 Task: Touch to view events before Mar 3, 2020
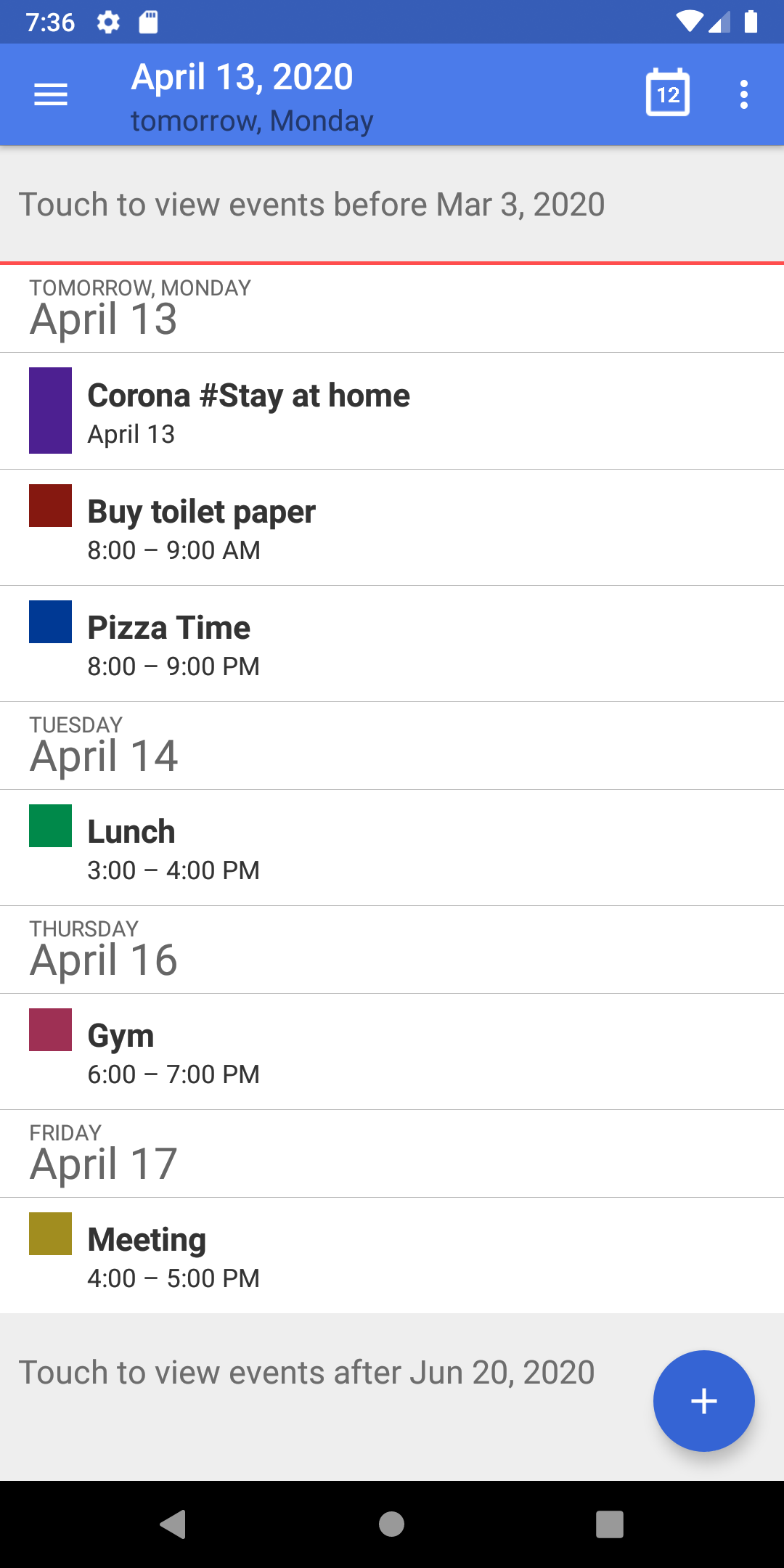click(312, 205)
